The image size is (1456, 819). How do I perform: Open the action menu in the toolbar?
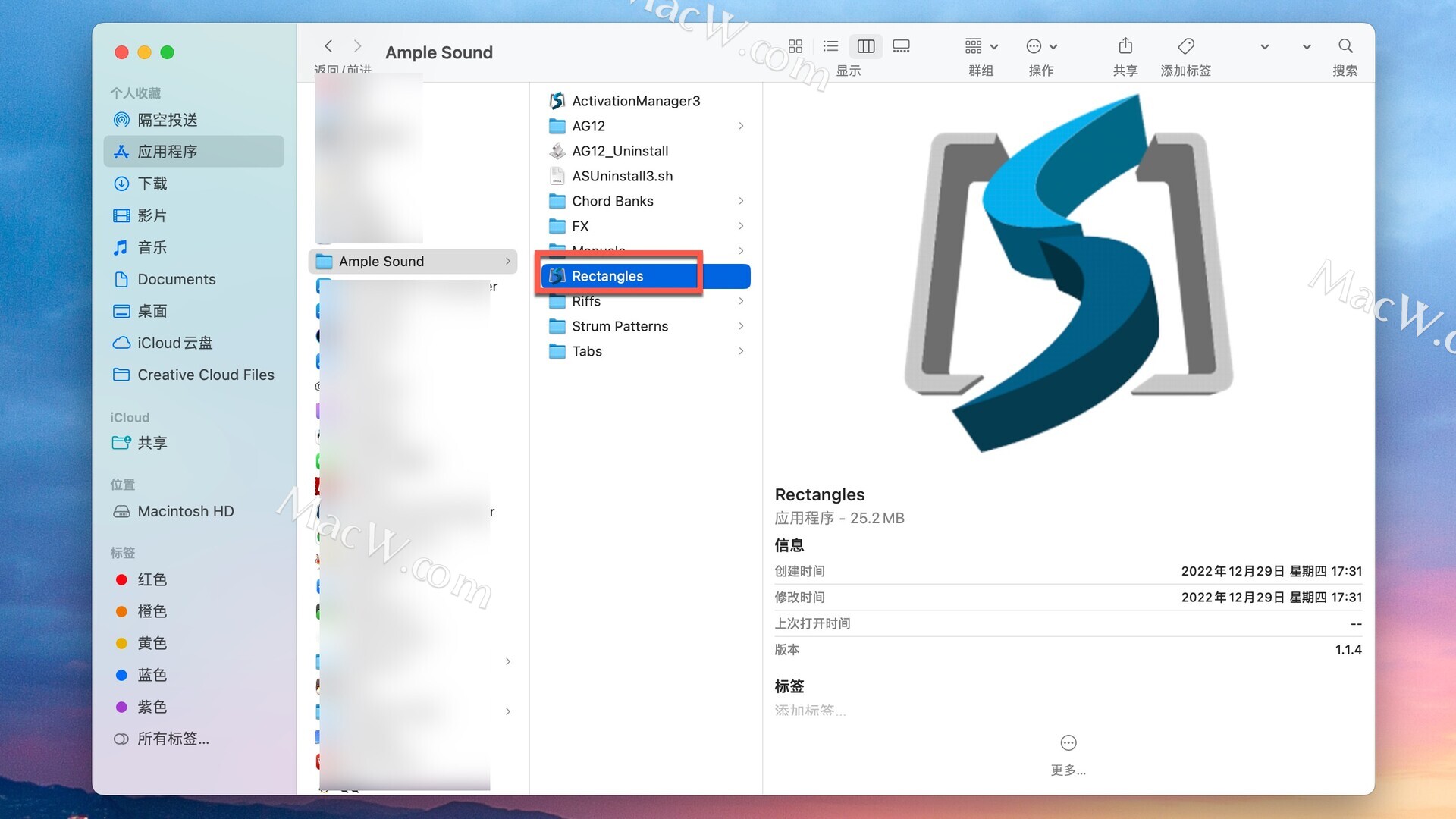pyautogui.click(x=1041, y=46)
